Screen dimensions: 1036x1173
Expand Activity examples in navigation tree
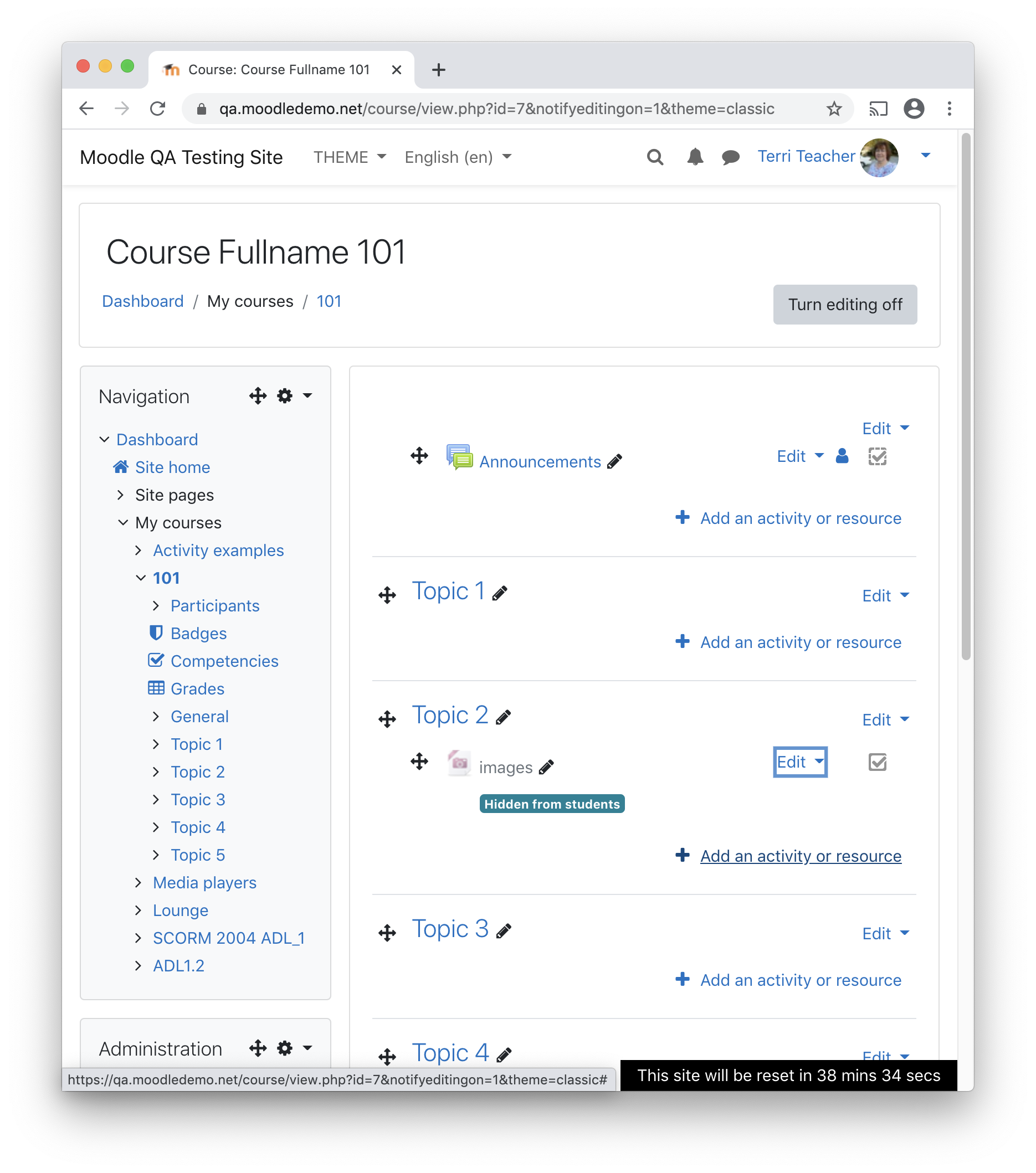[139, 551]
